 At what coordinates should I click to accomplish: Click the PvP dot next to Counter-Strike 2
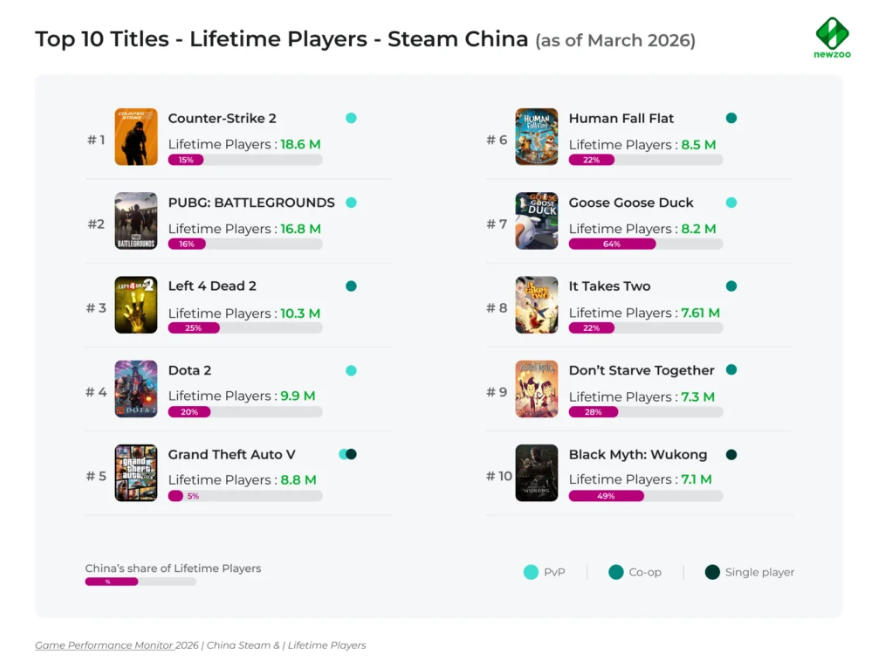click(351, 118)
